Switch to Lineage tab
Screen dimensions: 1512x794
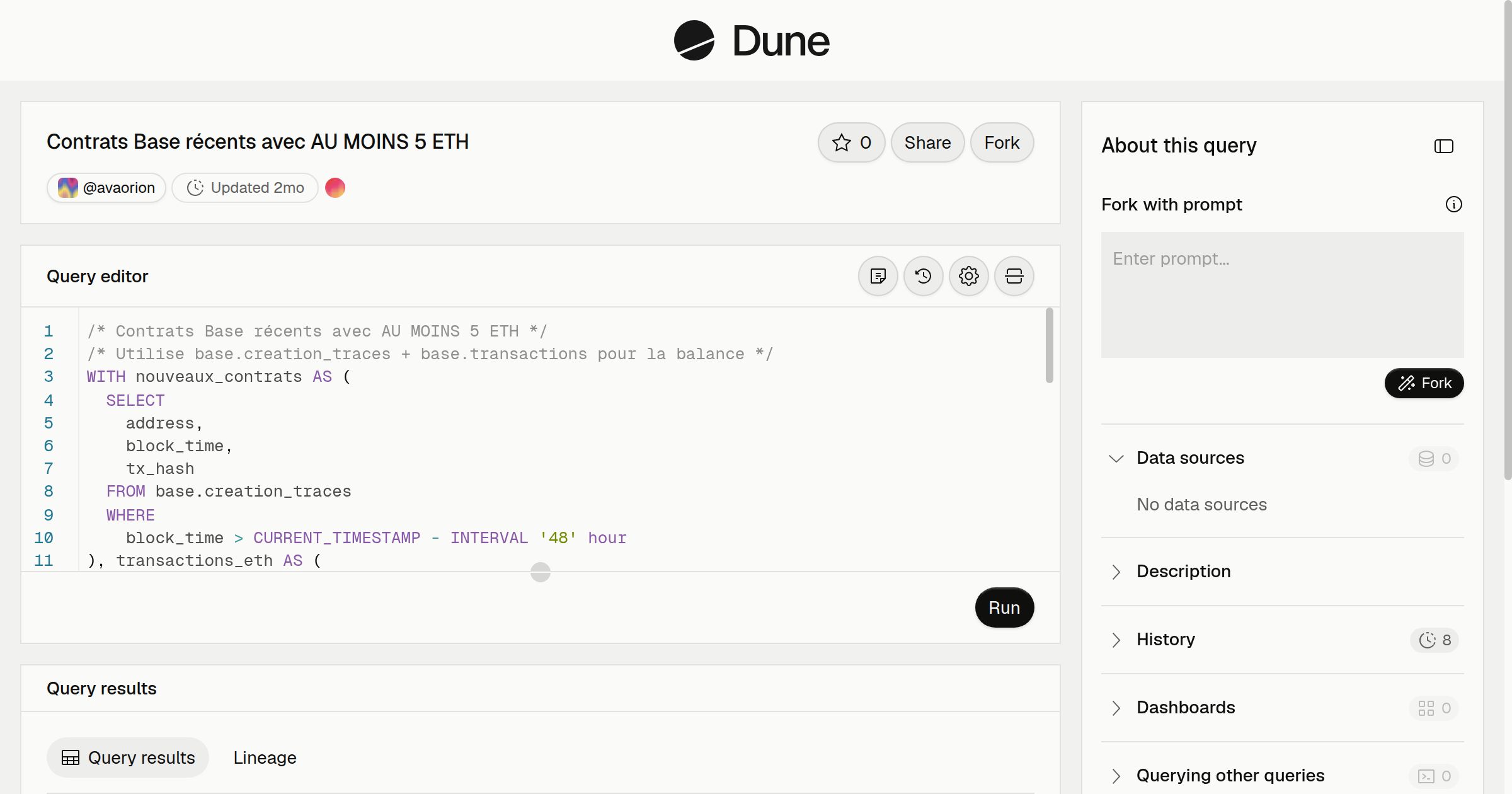265,757
